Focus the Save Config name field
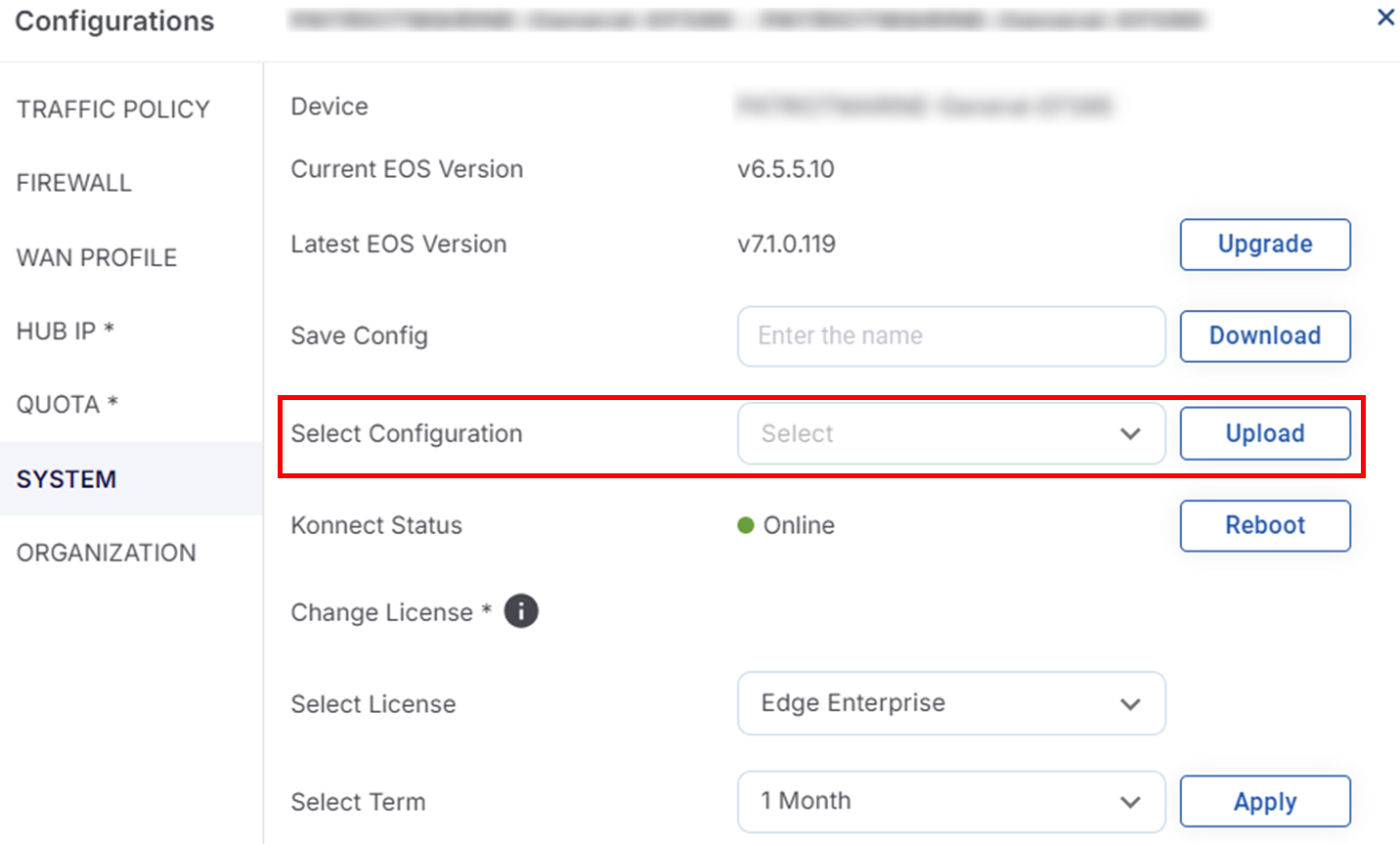This screenshot has height=844, width=1400. pyautogui.click(x=950, y=335)
